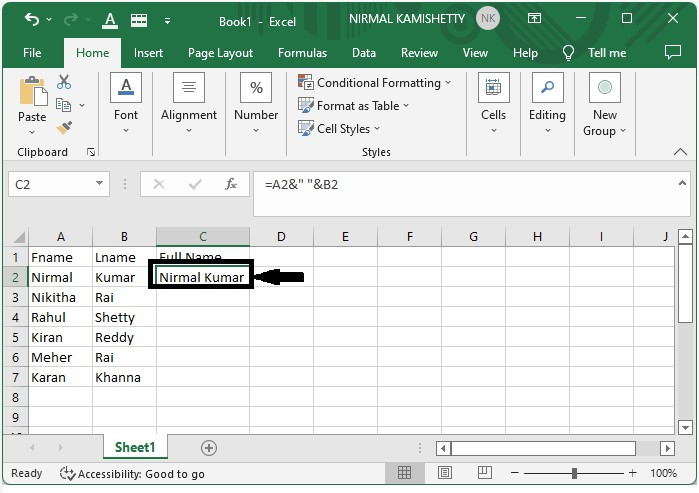699x493 pixels.
Task: Add a new sheet with the plus icon
Action: pos(209,448)
